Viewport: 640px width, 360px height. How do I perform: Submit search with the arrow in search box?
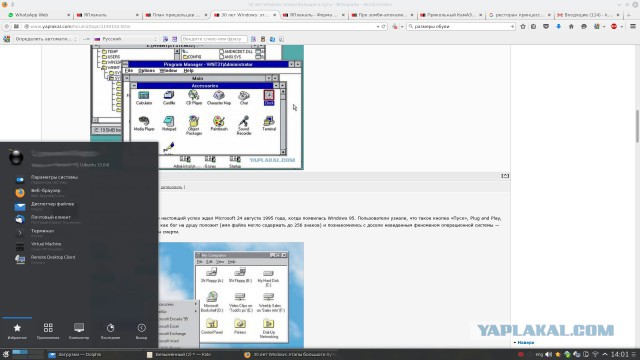click(512, 27)
